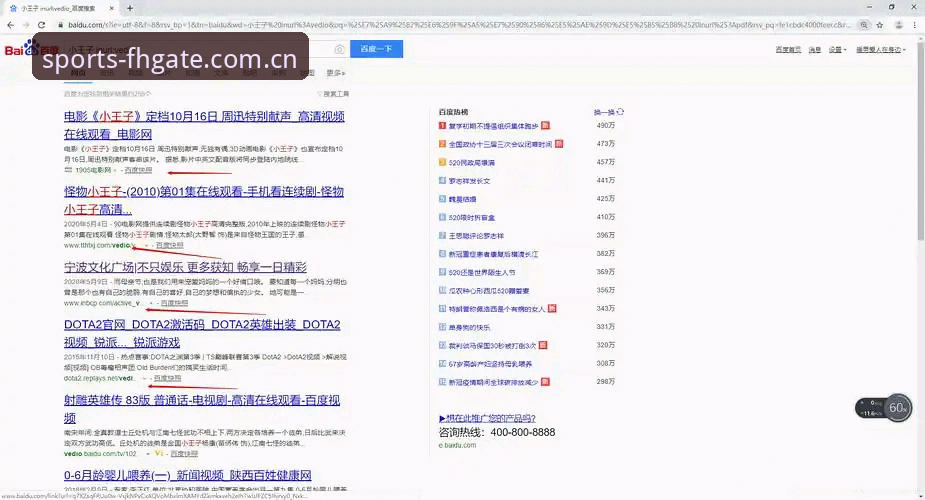Open the DOTA2官网 DOTA2激活码 result
925x500 pixels.
[202, 333]
